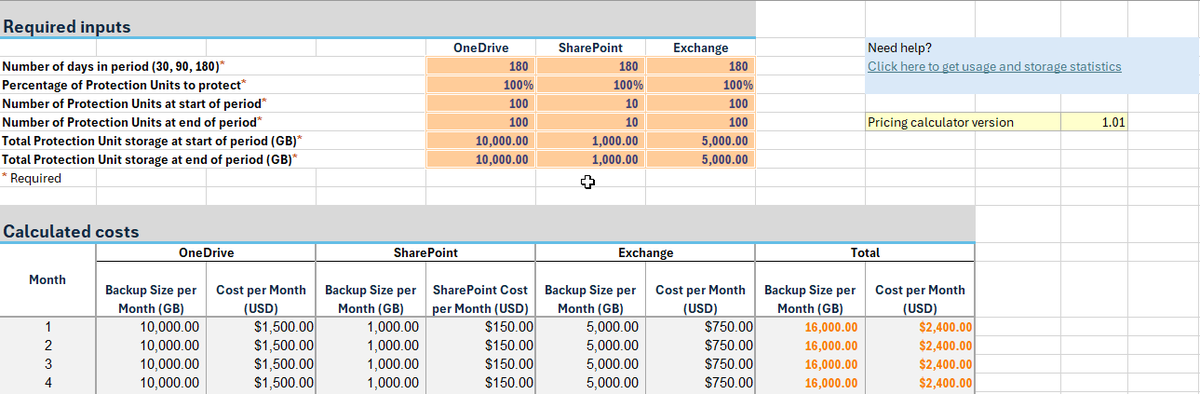Click Total 'Backup Size per Month (GB)' header
Screen dimensions: 1200x394
point(811,299)
